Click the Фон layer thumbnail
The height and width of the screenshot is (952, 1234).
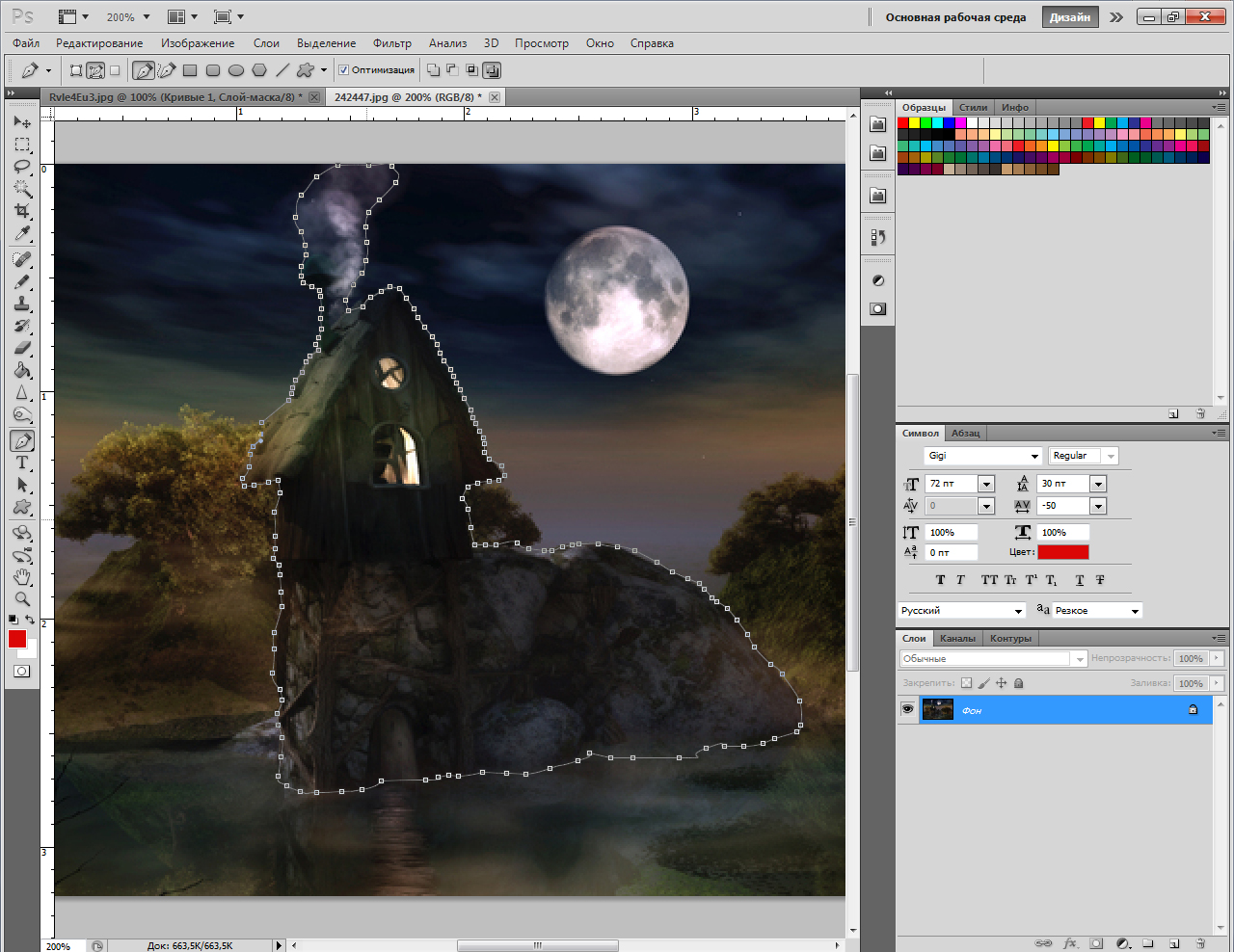click(937, 710)
